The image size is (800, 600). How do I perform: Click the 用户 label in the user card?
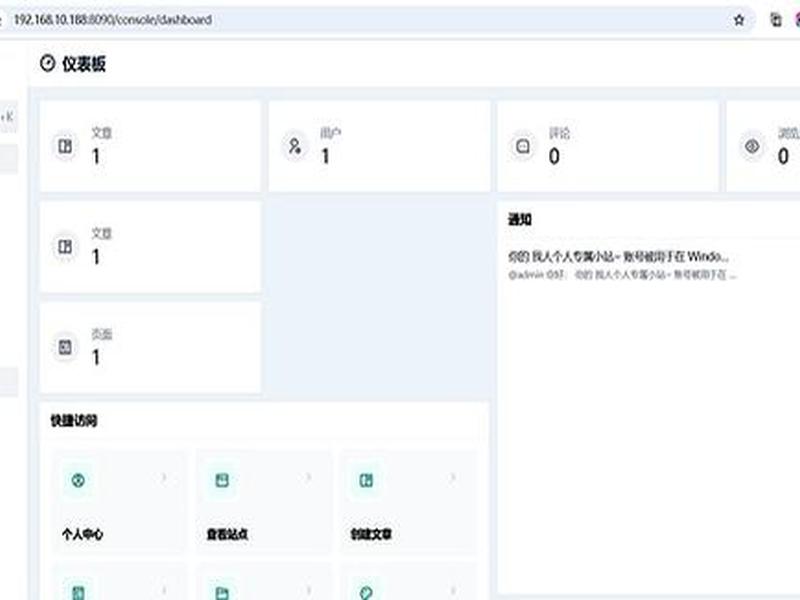pyautogui.click(x=331, y=133)
